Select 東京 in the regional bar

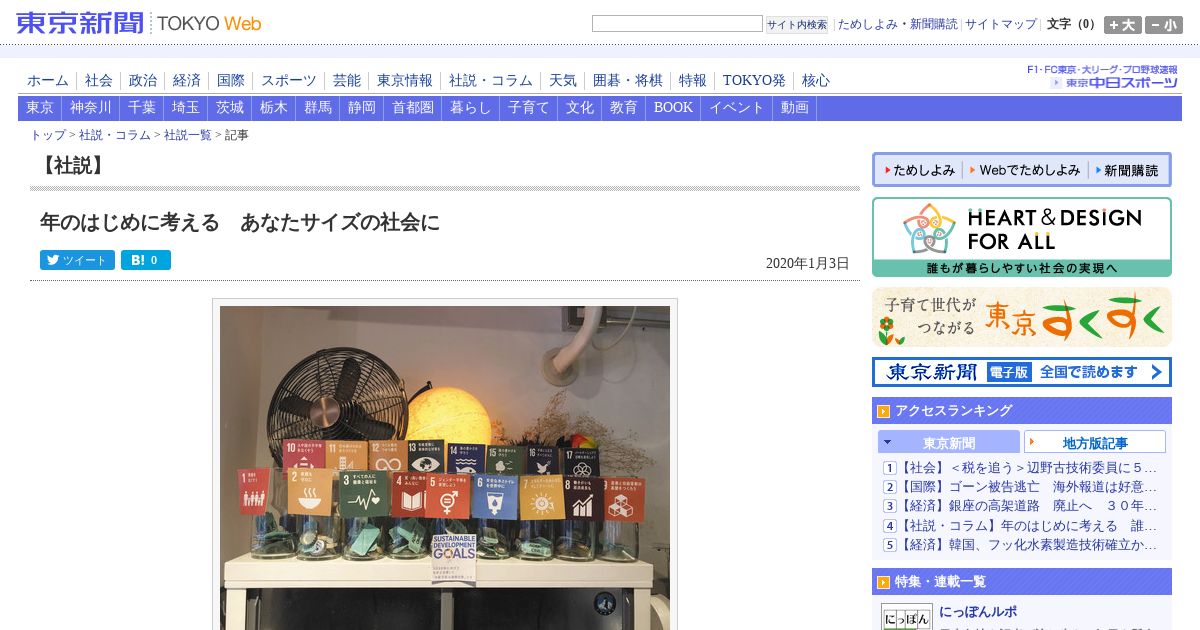(x=40, y=108)
